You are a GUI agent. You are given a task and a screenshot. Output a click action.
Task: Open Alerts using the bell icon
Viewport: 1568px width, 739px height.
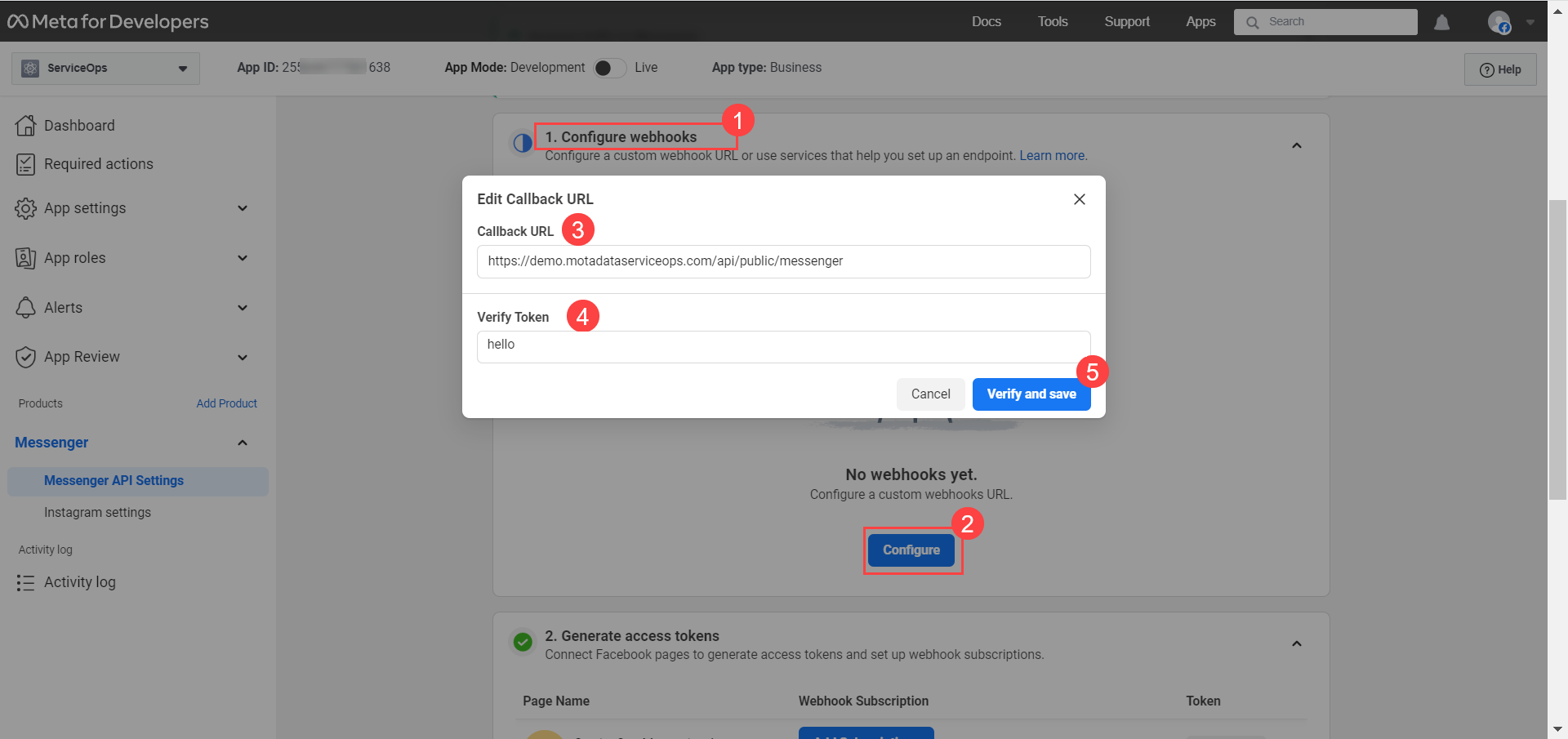[25, 307]
